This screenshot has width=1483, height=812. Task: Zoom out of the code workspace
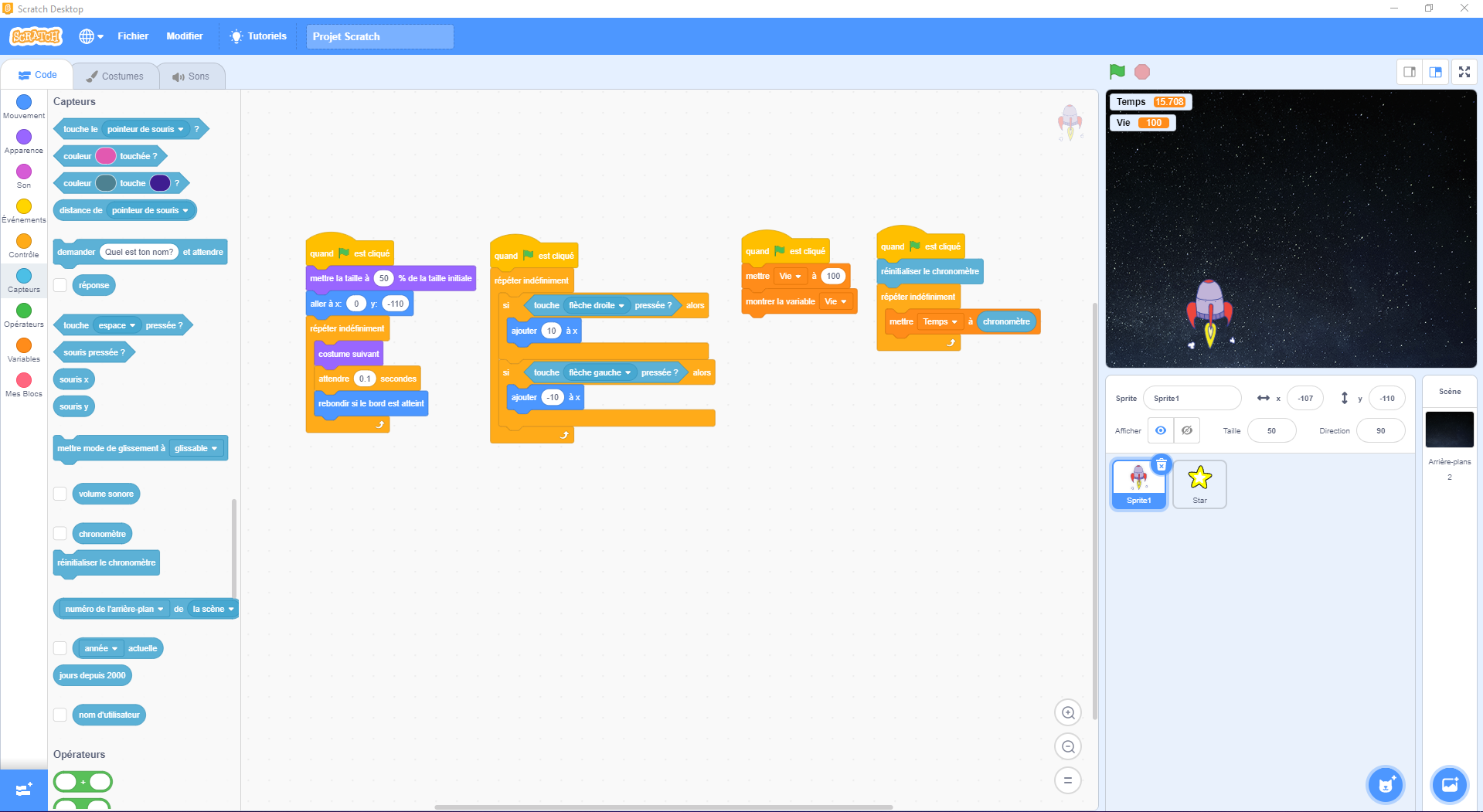click(1068, 747)
